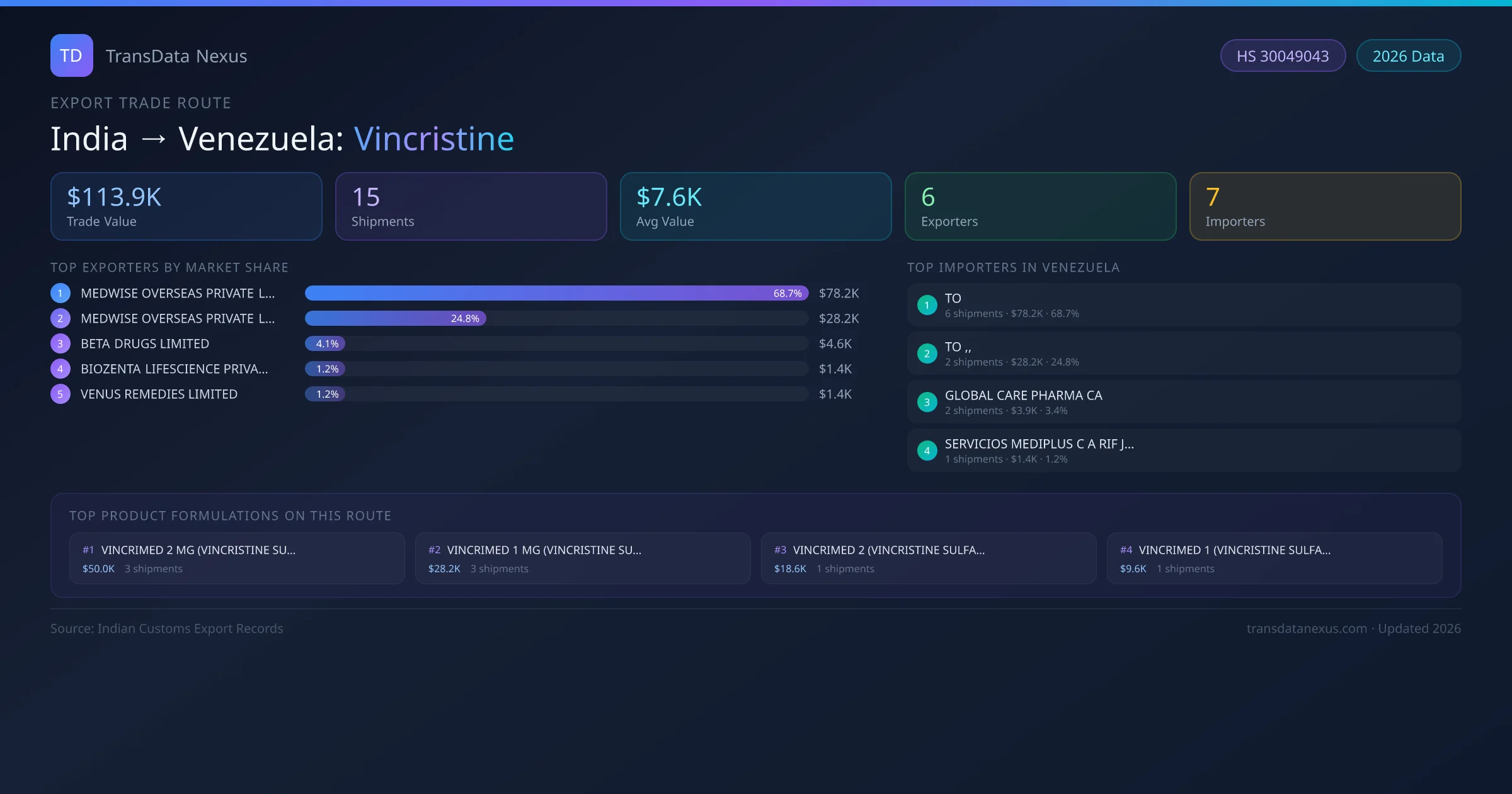The width and height of the screenshot is (1512, 794).
Task: Click the 68.7% market share bar
Action: [554, 292]
